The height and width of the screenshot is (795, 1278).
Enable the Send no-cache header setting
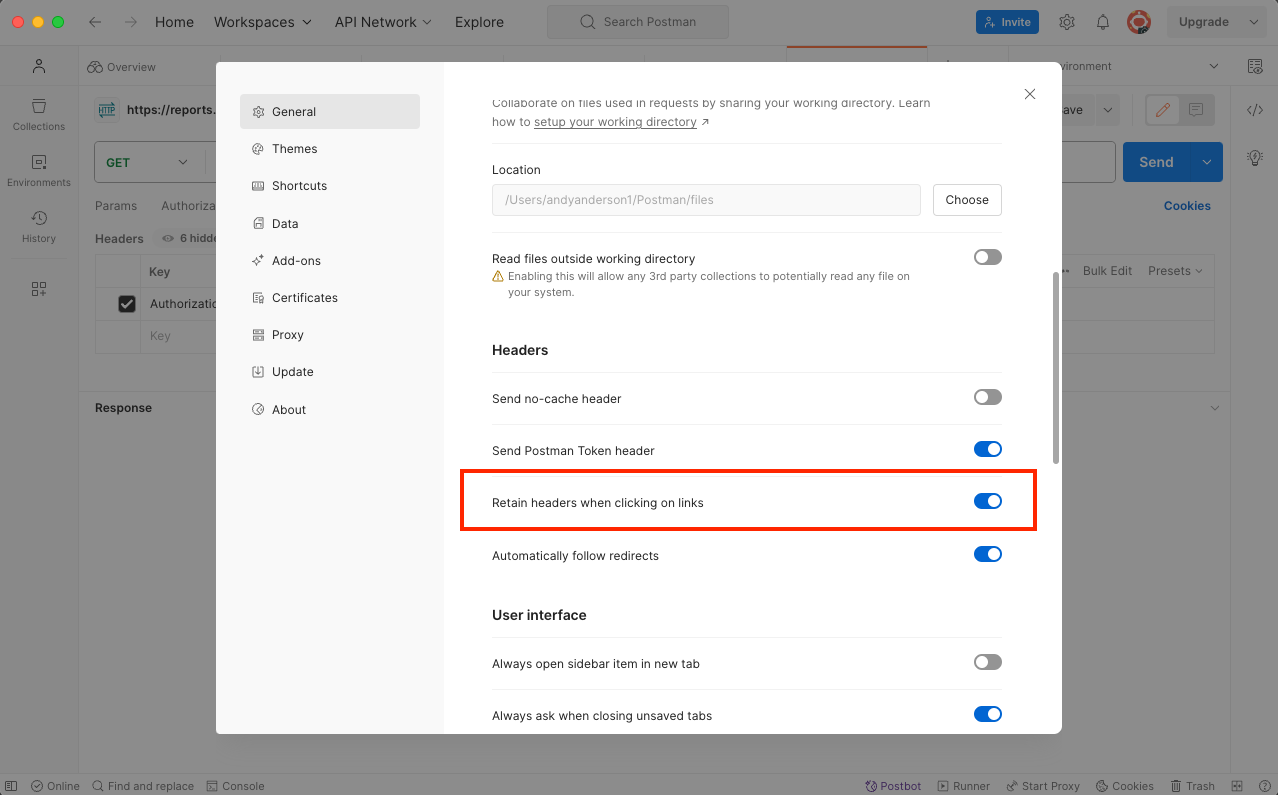987,397
